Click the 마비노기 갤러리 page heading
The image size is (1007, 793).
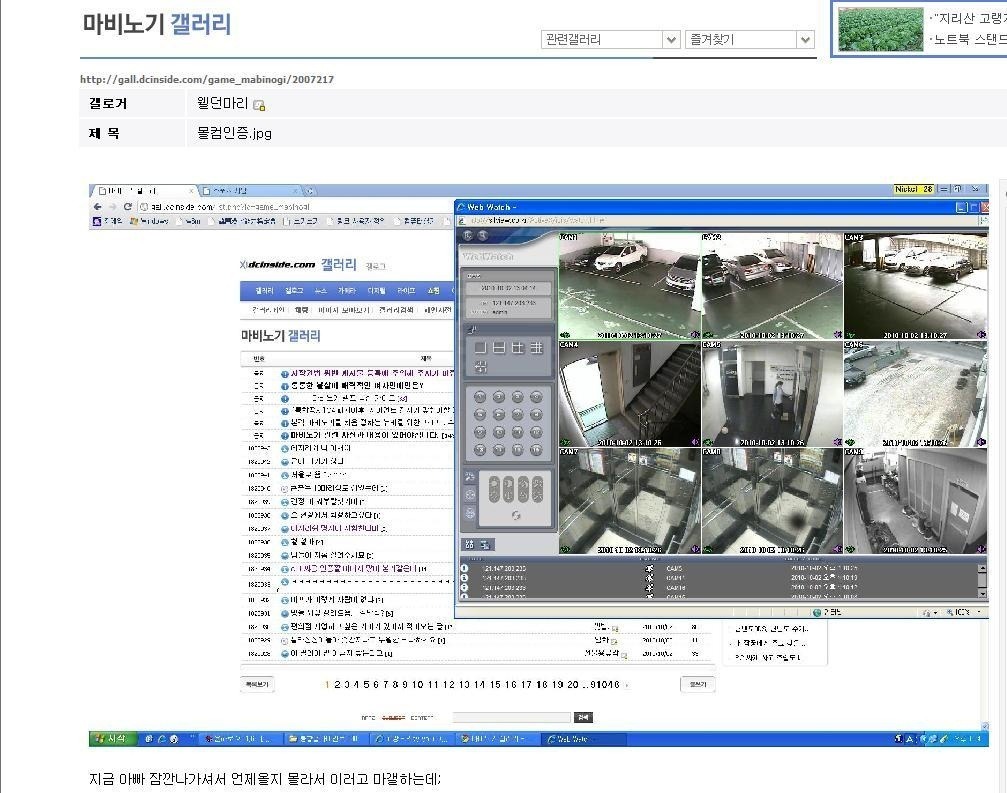click(157, 24)
